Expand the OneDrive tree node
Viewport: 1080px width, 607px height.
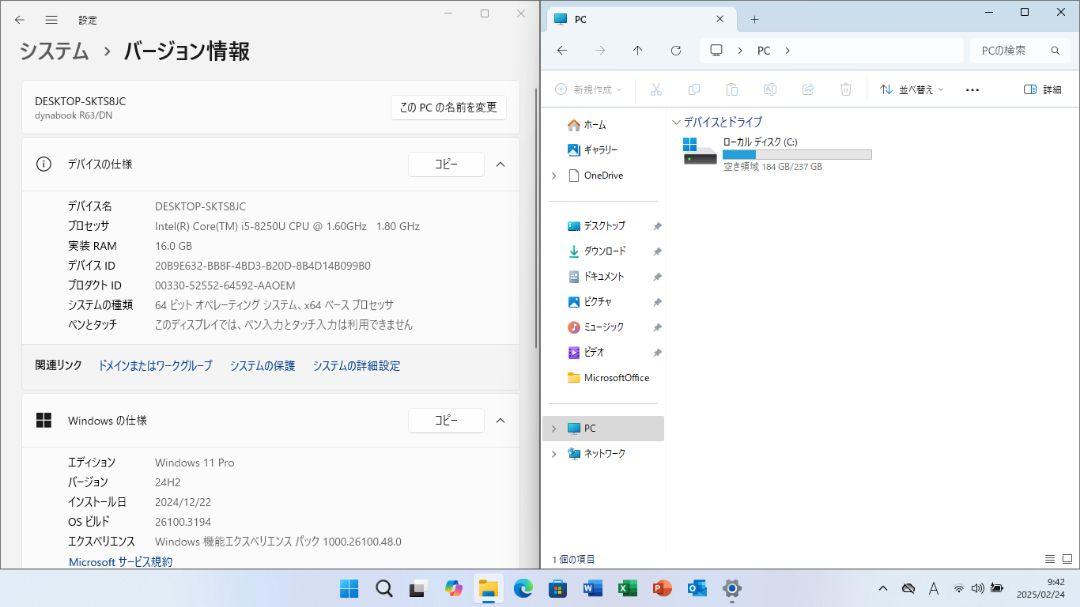pyautogui.click(x=554, y=176)
